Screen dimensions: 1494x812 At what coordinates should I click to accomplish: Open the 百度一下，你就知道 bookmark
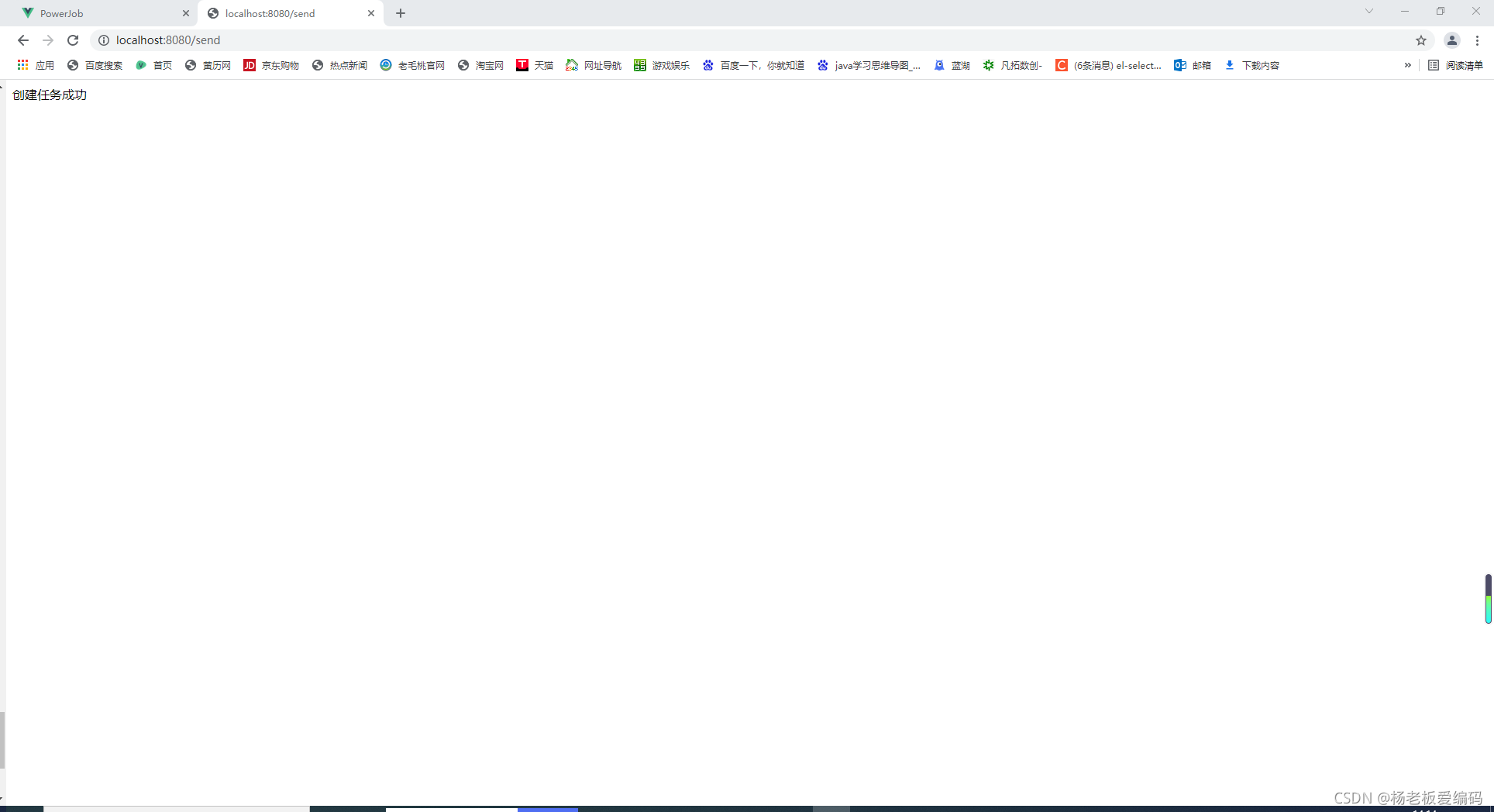753,65
